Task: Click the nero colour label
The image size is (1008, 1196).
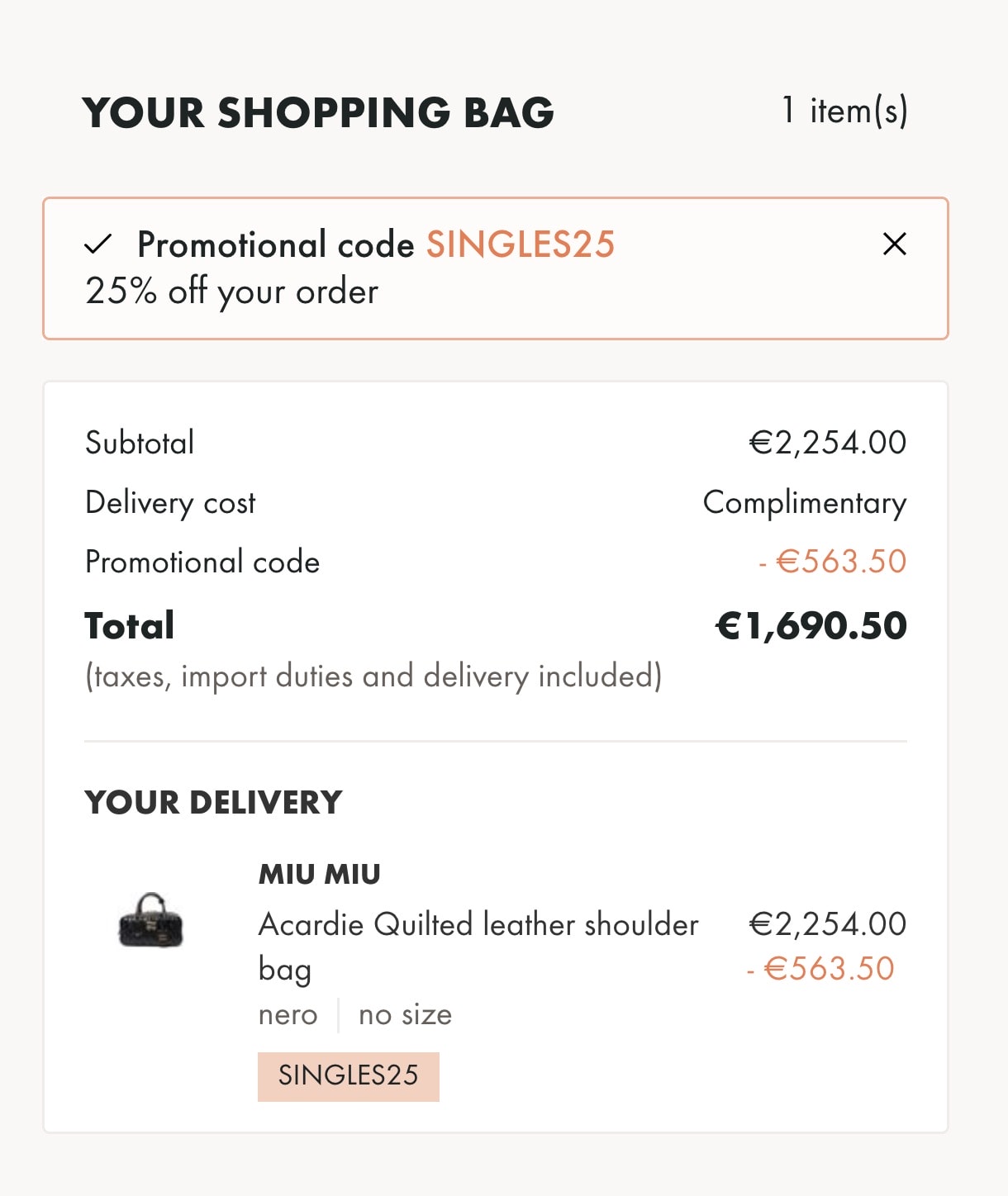Action: click(x=288, y=1014)
